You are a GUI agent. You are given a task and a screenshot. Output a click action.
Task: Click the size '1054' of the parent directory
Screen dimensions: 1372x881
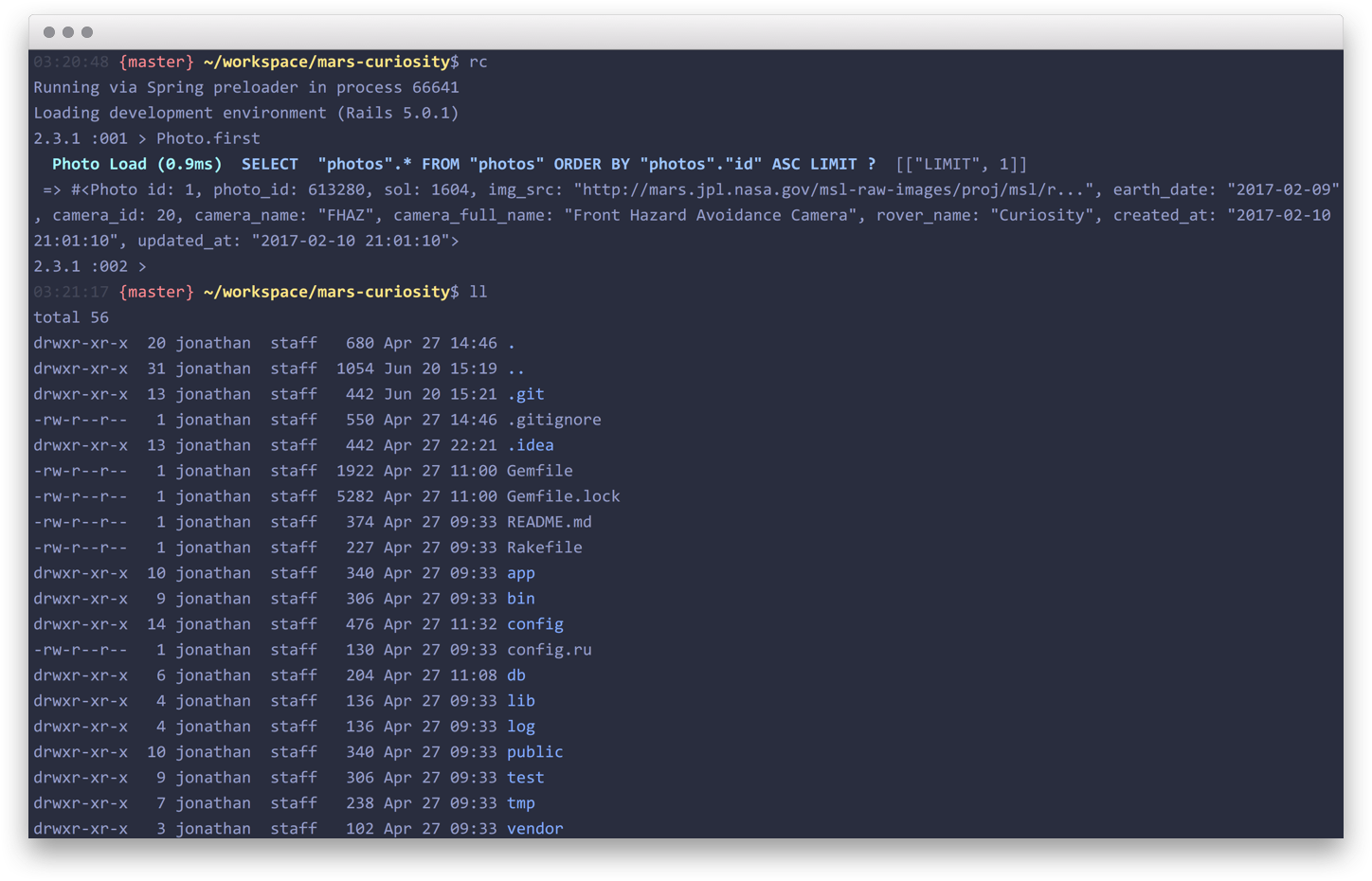[x=355, y=369]
